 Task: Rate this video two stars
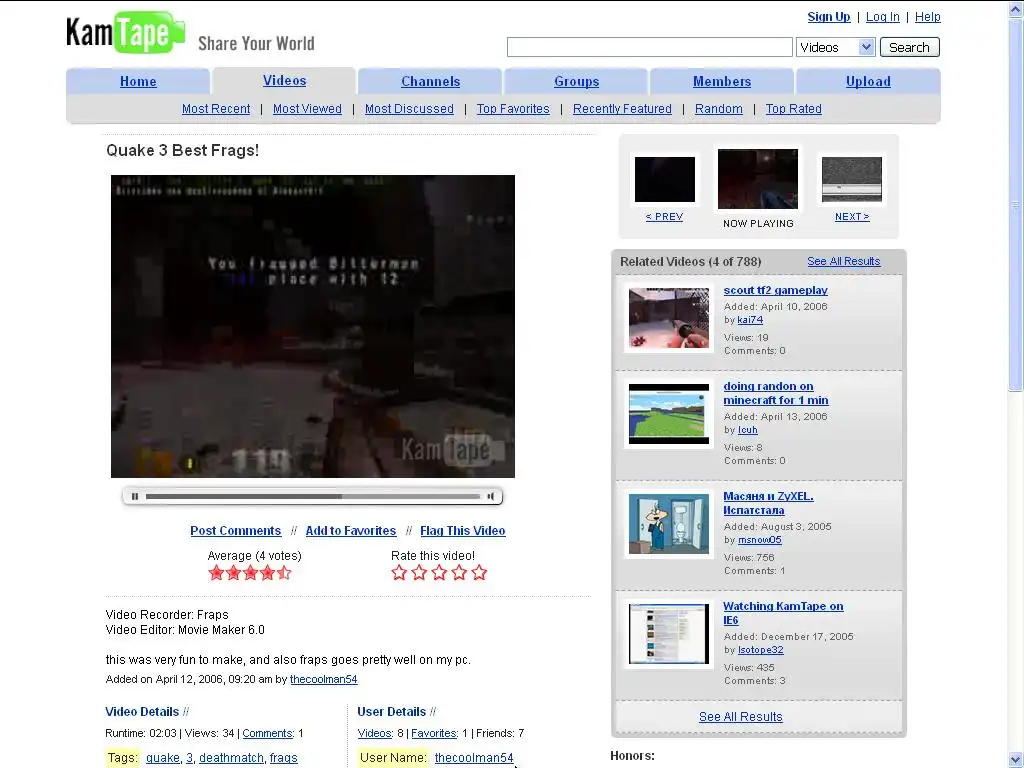419,573
